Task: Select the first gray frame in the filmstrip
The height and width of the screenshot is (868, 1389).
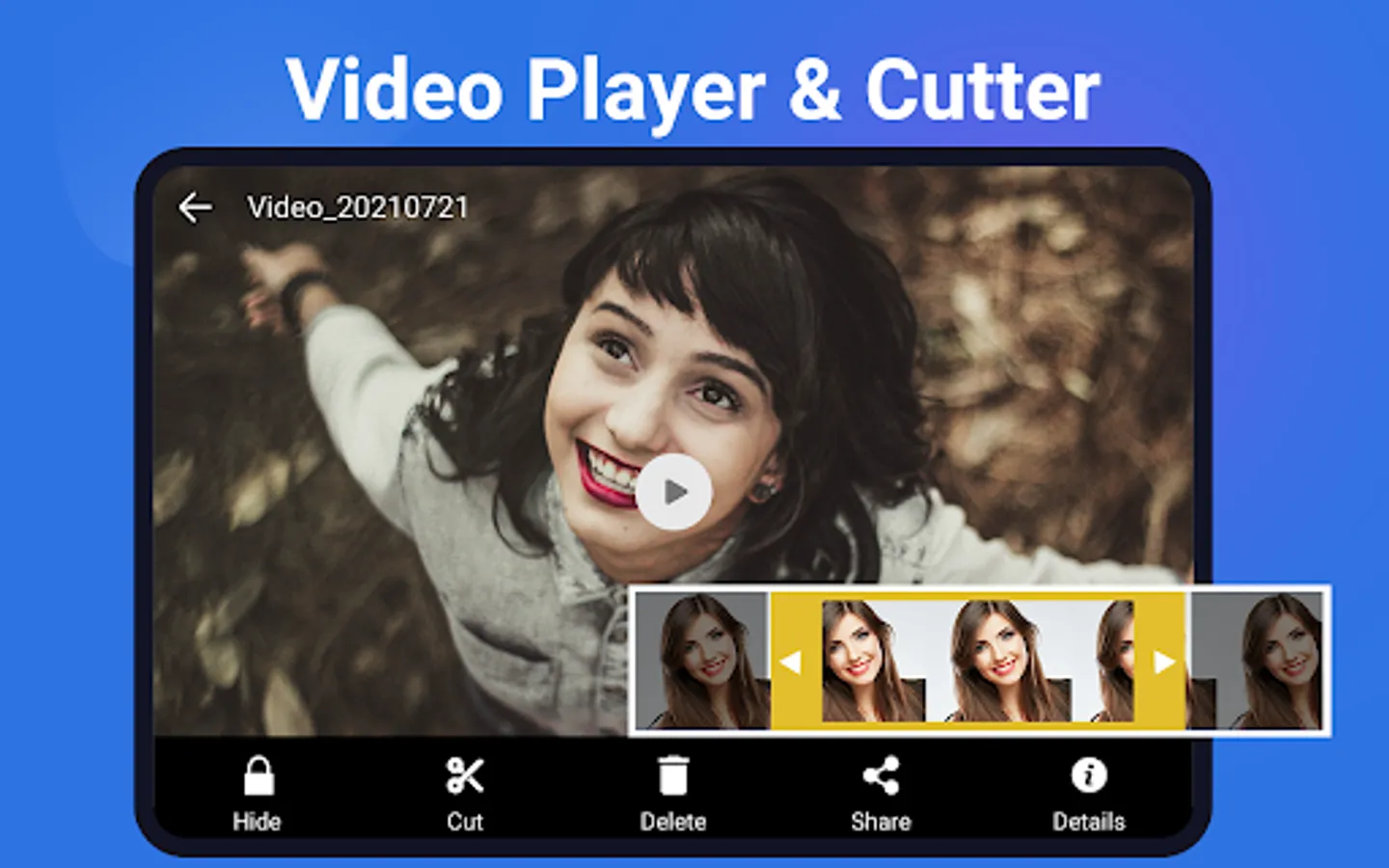Action: (x=702, y=661)
